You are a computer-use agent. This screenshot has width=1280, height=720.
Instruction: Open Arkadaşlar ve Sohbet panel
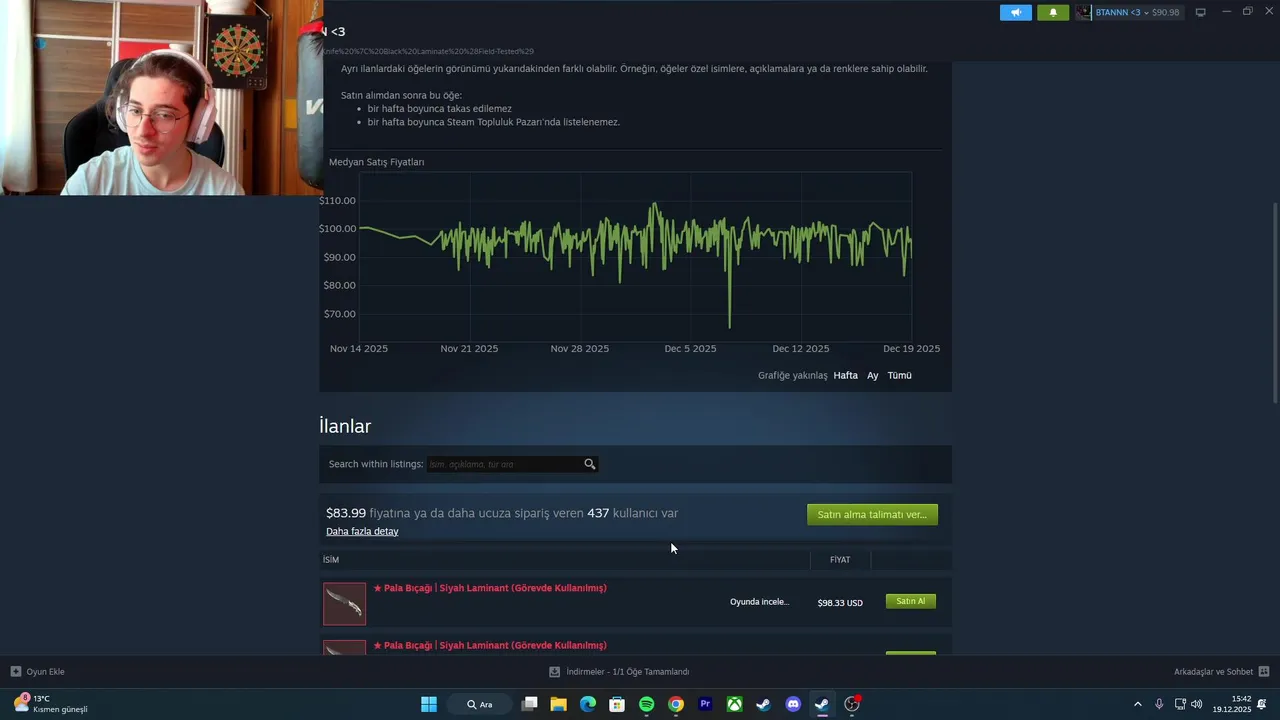pos(1213,672)
